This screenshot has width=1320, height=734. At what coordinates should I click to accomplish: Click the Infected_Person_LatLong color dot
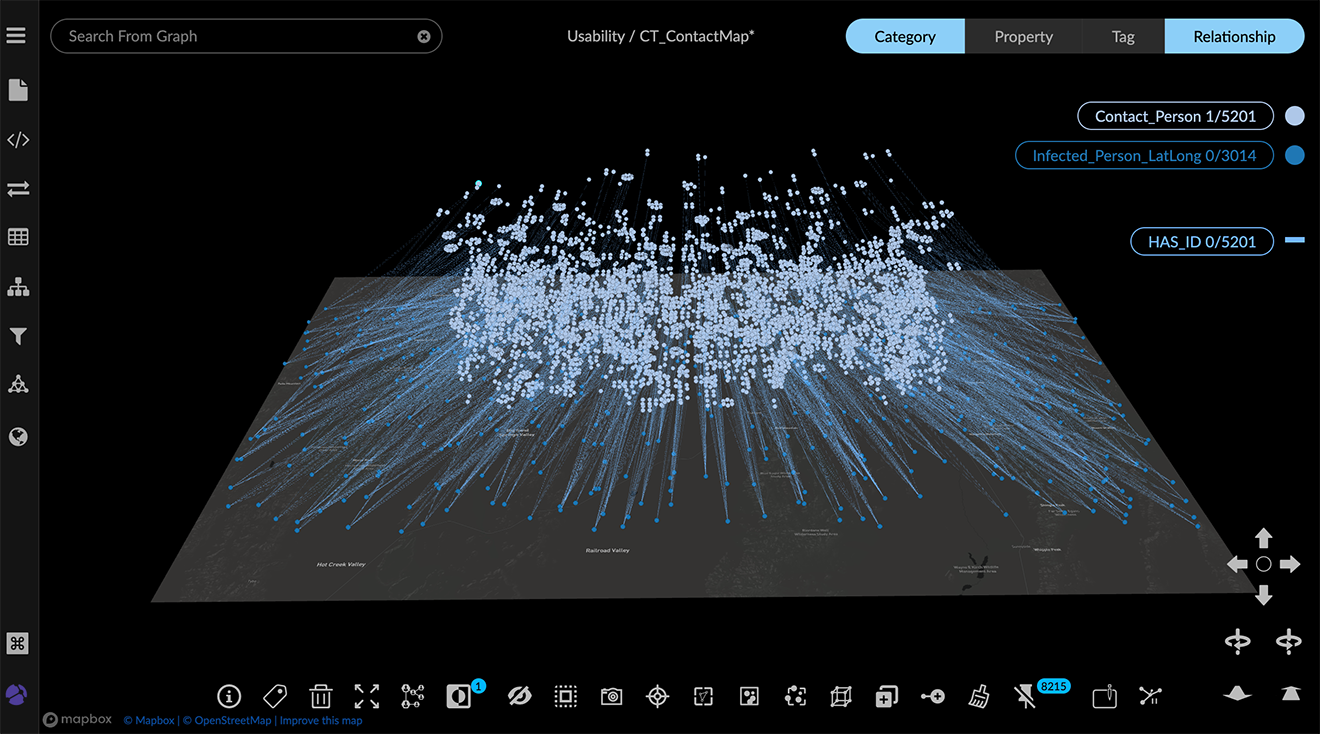pyautogui.click(x=1295, y=155)
